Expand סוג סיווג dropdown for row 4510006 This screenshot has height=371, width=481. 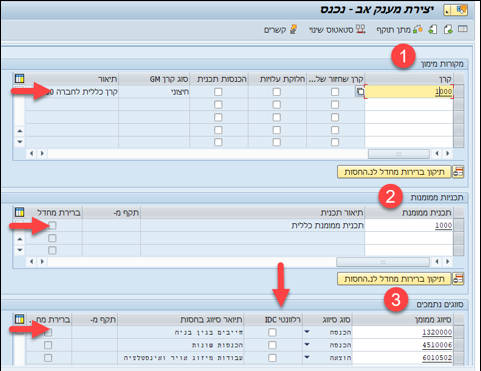click(x=307, y=345)
